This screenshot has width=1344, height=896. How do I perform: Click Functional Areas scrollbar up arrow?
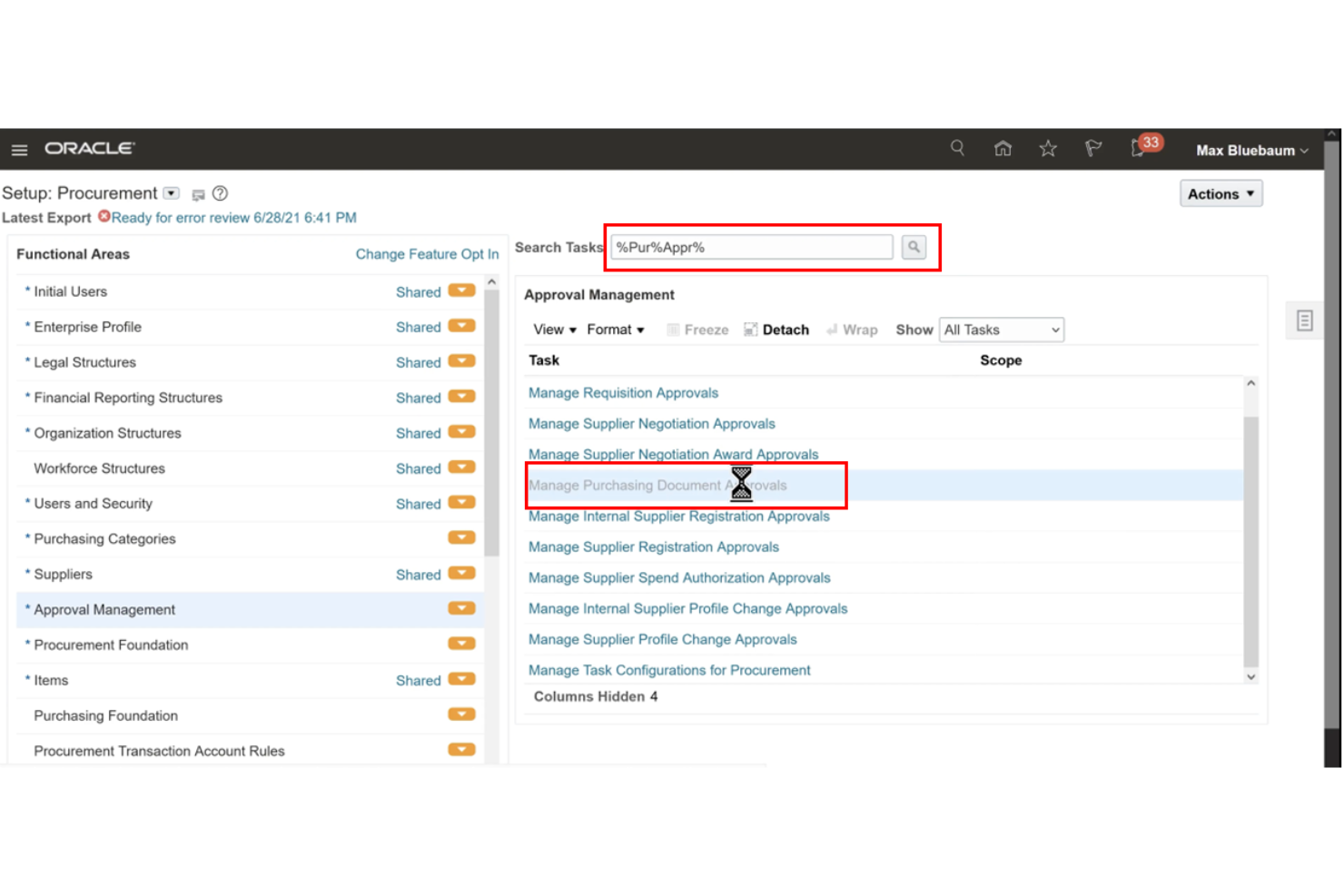click(x=491, y=282)
